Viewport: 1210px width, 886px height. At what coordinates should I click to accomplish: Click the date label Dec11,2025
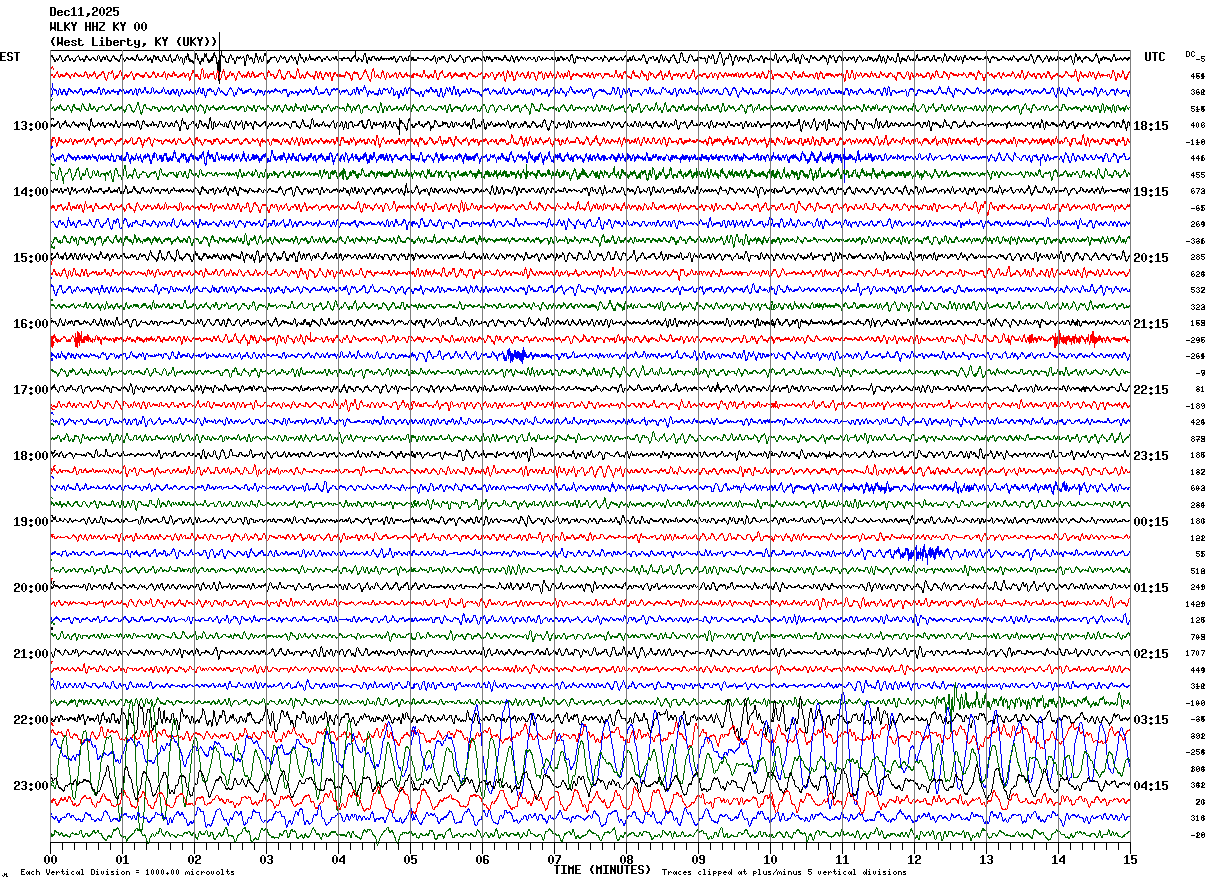tap(84, 12)
